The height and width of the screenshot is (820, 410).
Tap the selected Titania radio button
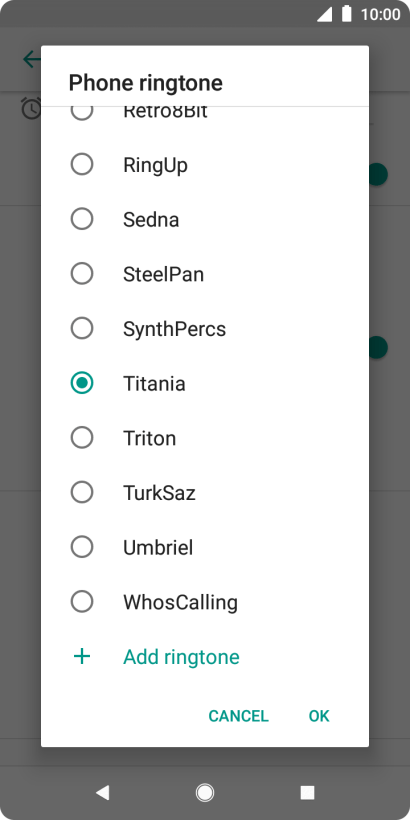(x=82, y=383)
